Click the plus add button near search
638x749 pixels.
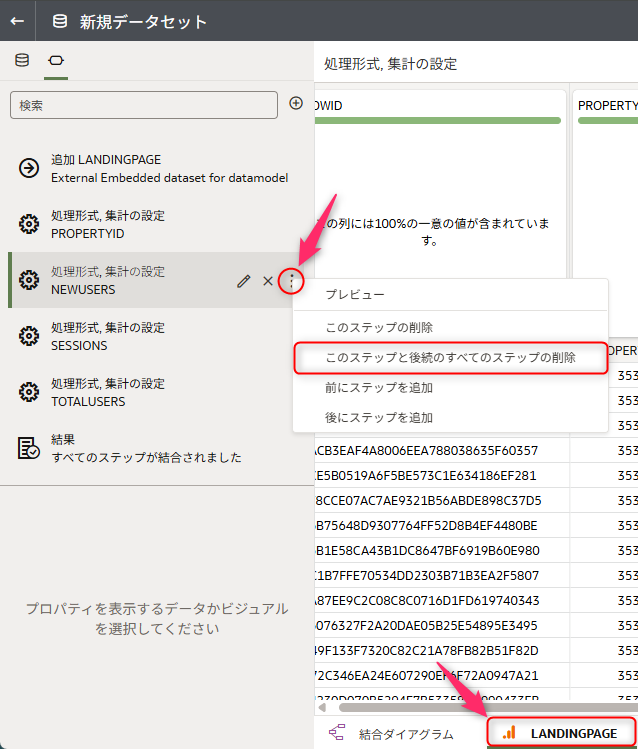(x=296, y=103)
